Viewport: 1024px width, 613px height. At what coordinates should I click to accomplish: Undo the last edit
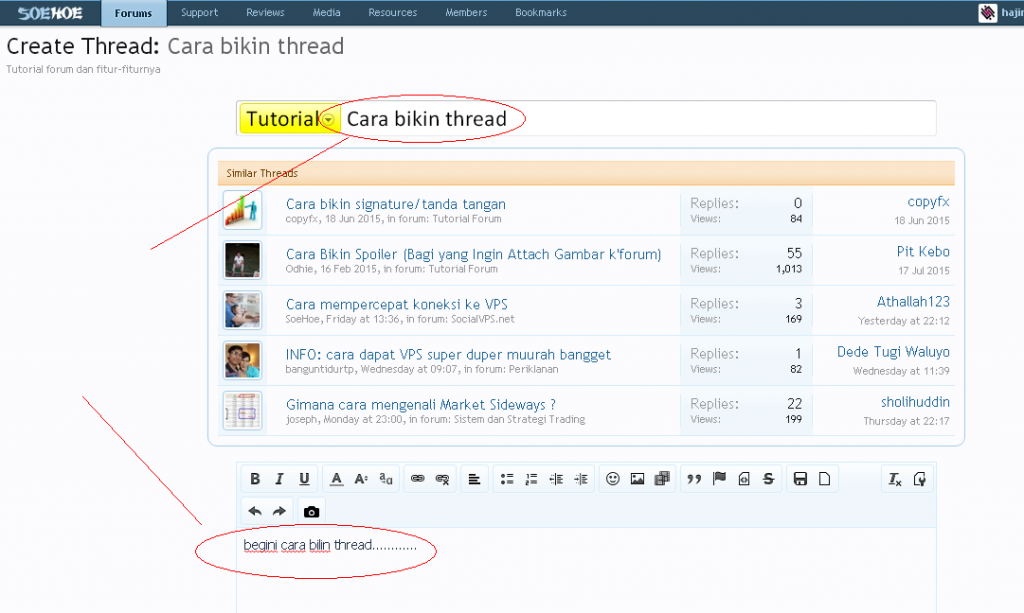255,511
